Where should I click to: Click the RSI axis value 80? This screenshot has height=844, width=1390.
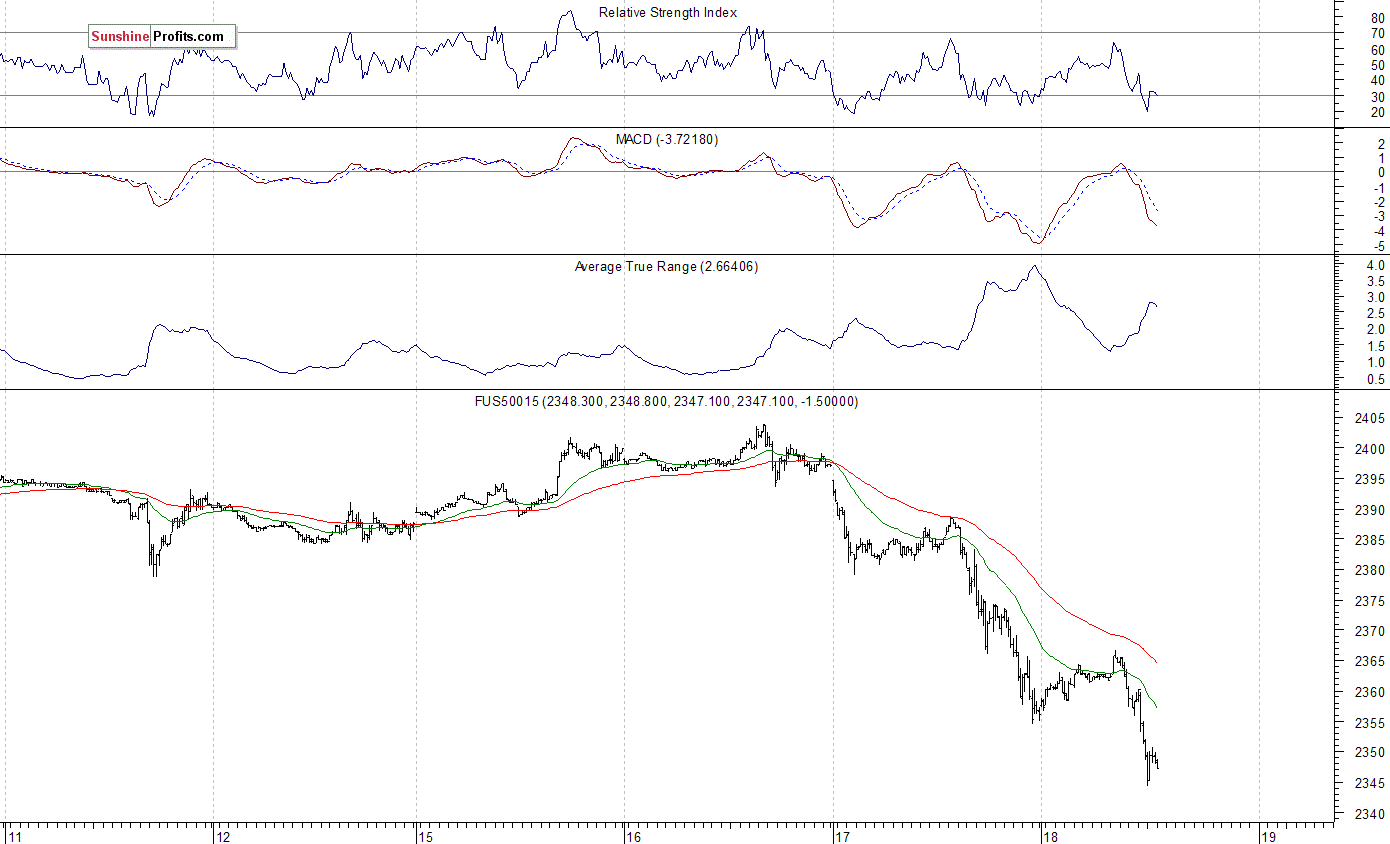(x=1377, y=17)
